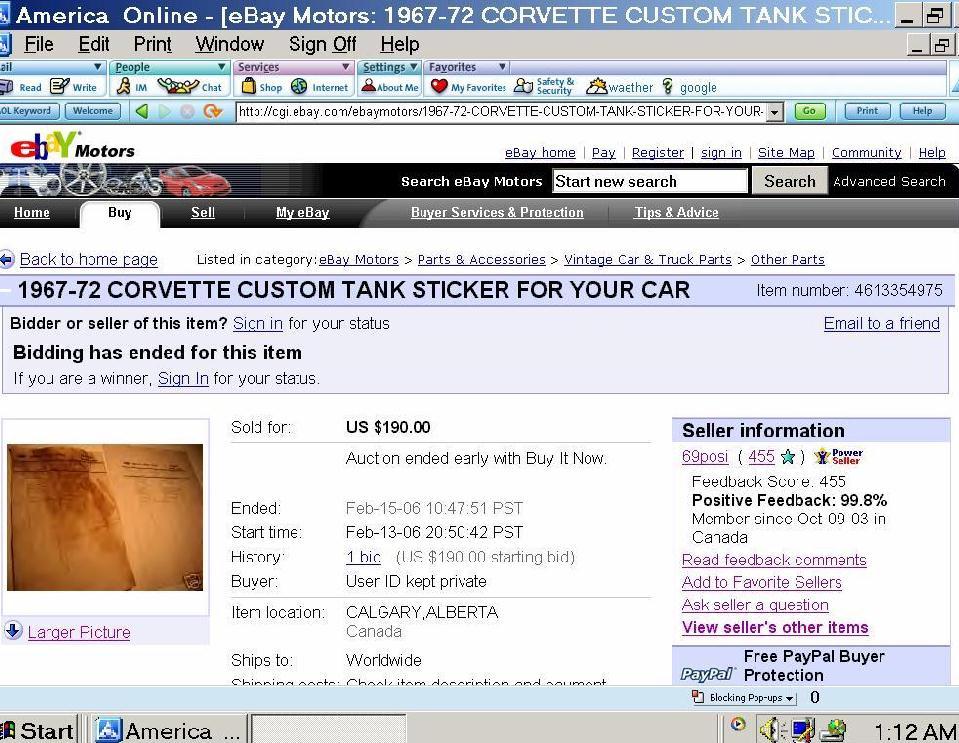Click the sticker item thumbnail image

coord(105,517)
